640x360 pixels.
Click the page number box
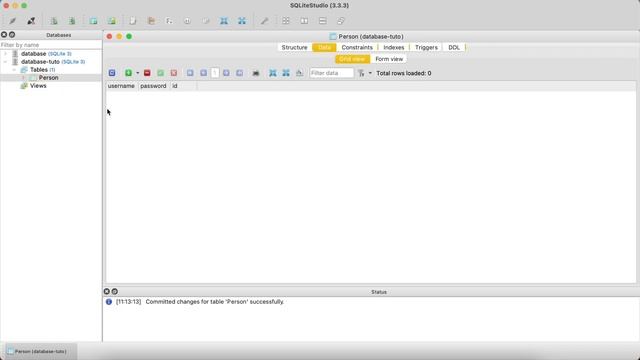click(x=215, y=73)
